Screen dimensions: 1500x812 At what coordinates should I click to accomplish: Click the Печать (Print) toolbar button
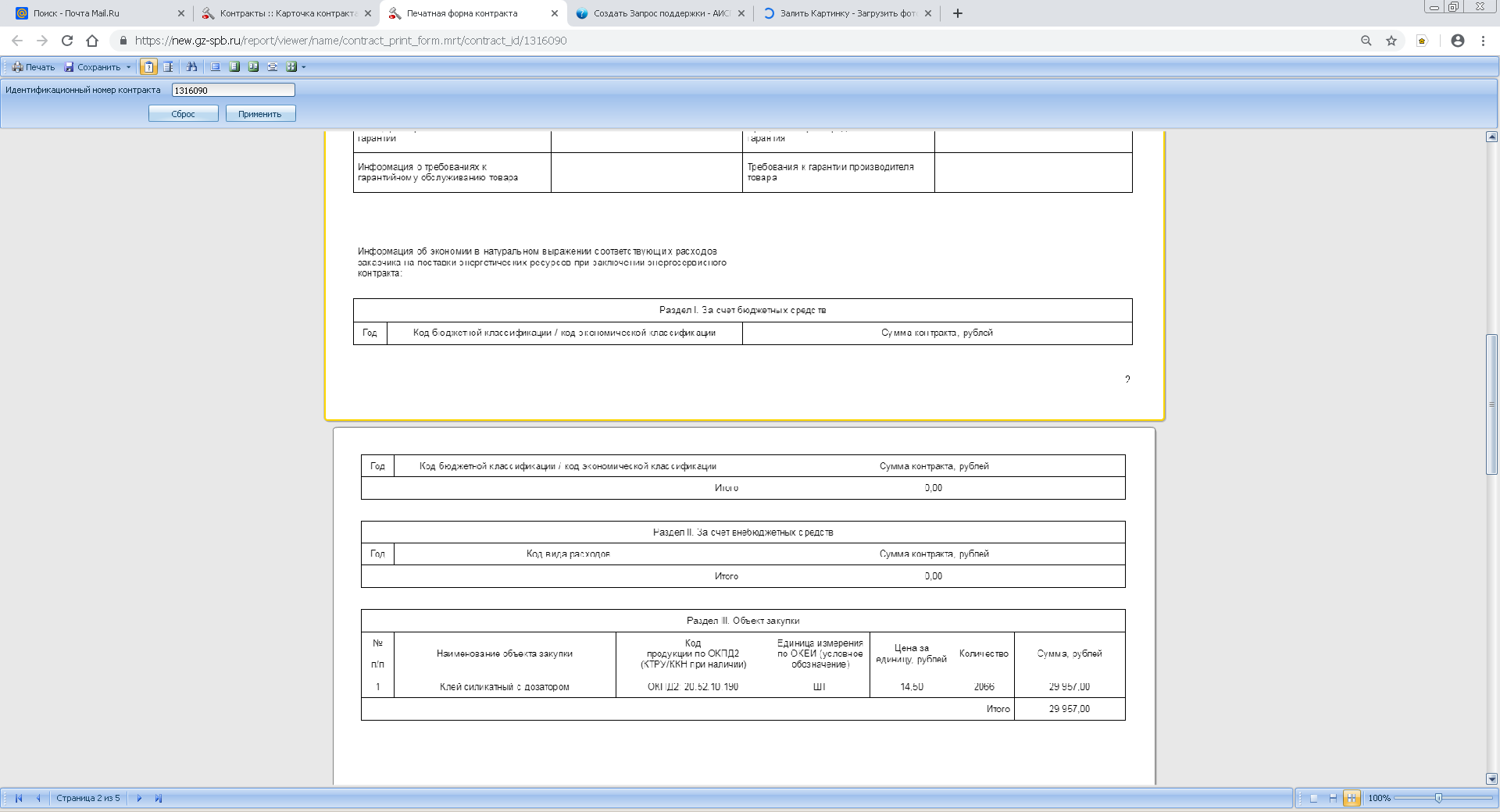[x=34, y=67]
